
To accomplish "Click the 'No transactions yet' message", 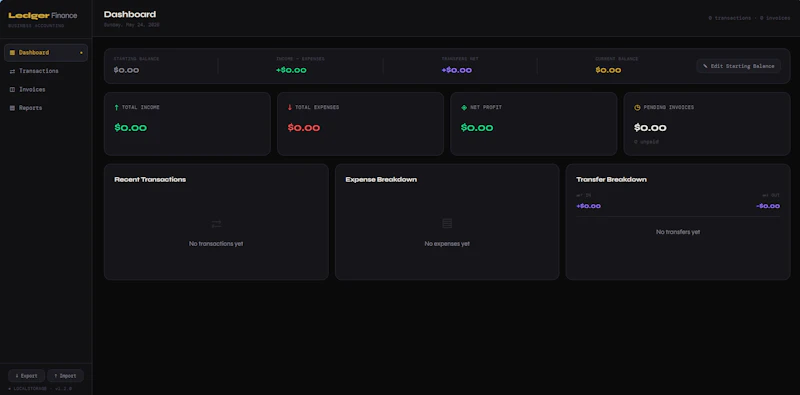I will [216, 244].
